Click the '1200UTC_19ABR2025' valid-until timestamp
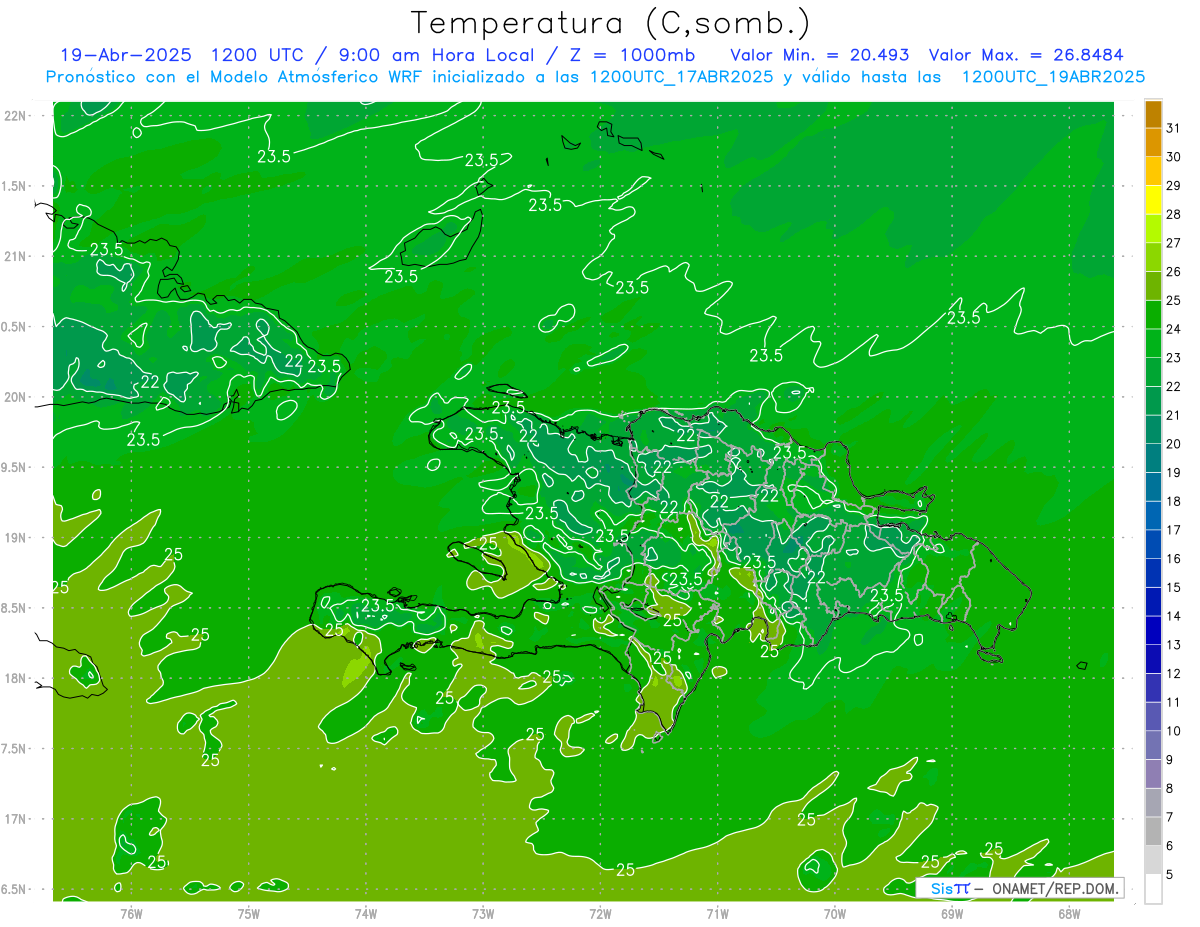 tap(1052, 77)
